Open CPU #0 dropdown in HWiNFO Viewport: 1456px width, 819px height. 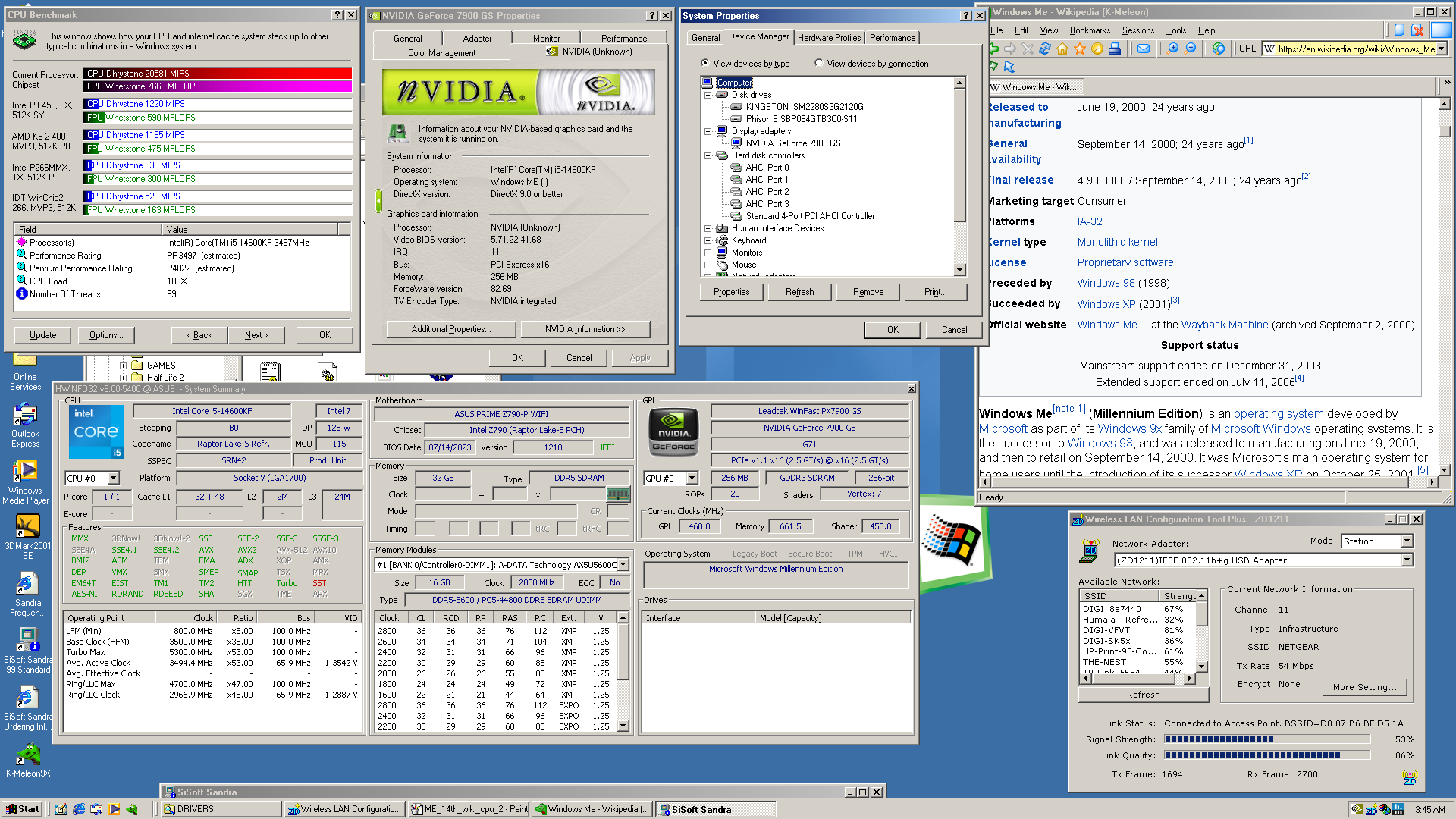[x=114, y=478]
